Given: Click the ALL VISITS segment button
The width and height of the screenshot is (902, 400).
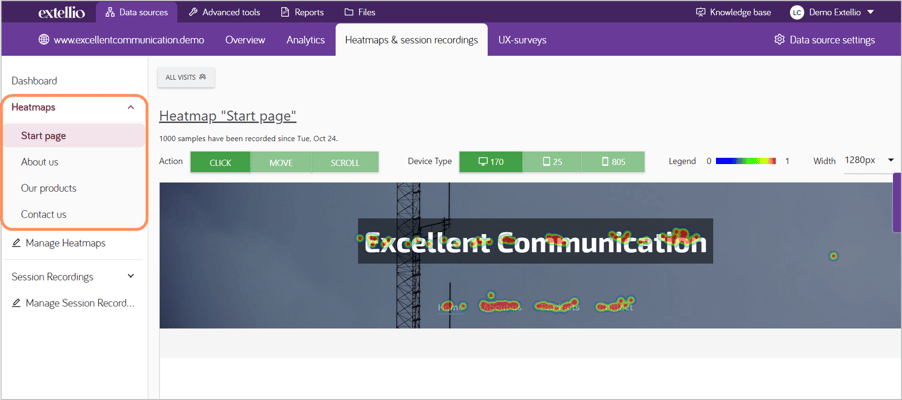Looking at the screenshot, I should pos(186,77).
